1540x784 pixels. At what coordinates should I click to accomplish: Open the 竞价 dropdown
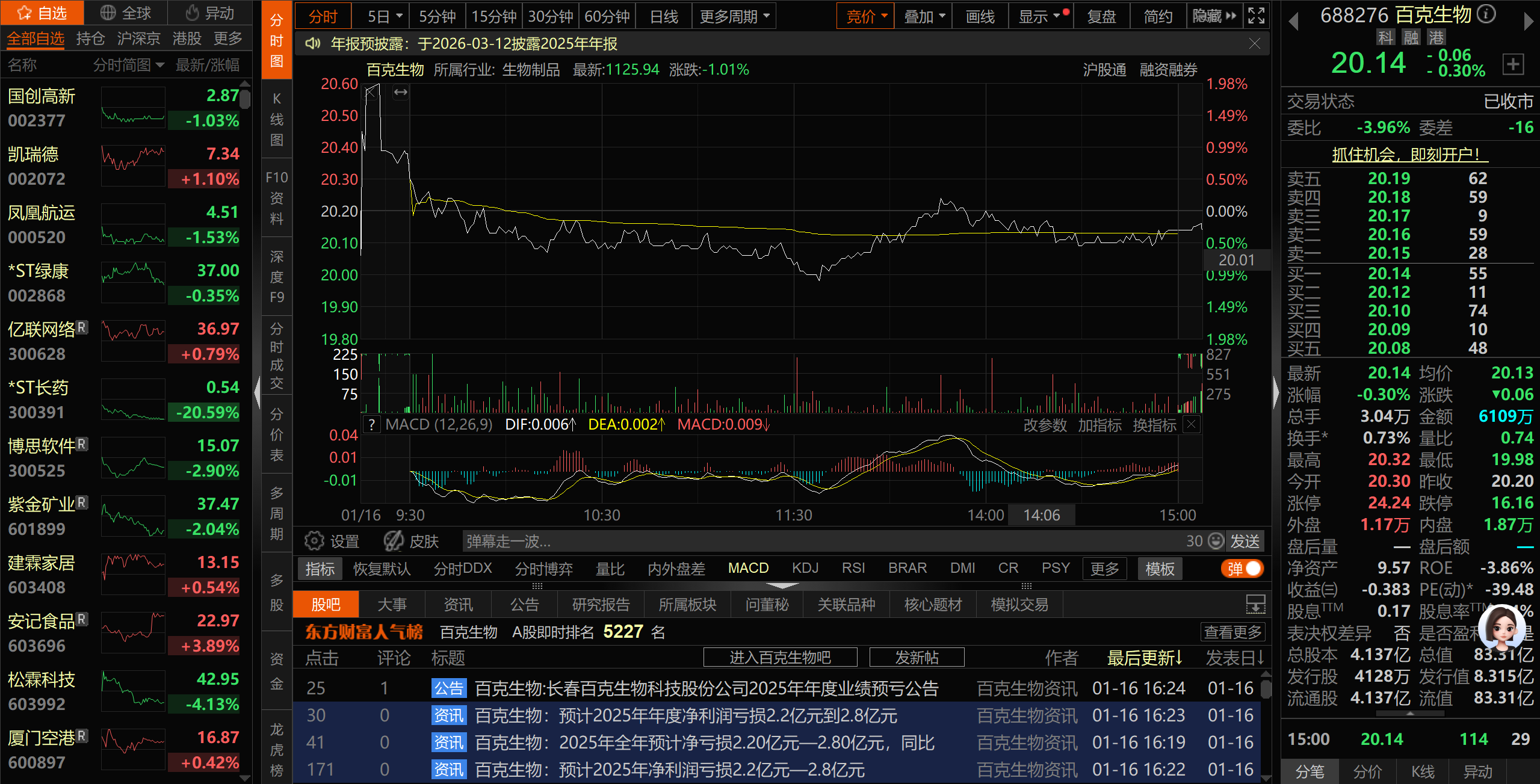[866, 16]
